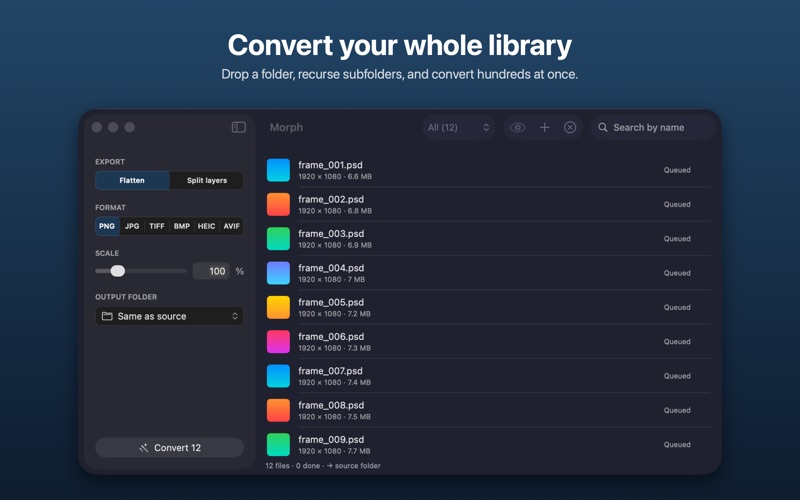Click the scale percent field showing 100
The width and height of the screenshot is (800, 500).
211,271
